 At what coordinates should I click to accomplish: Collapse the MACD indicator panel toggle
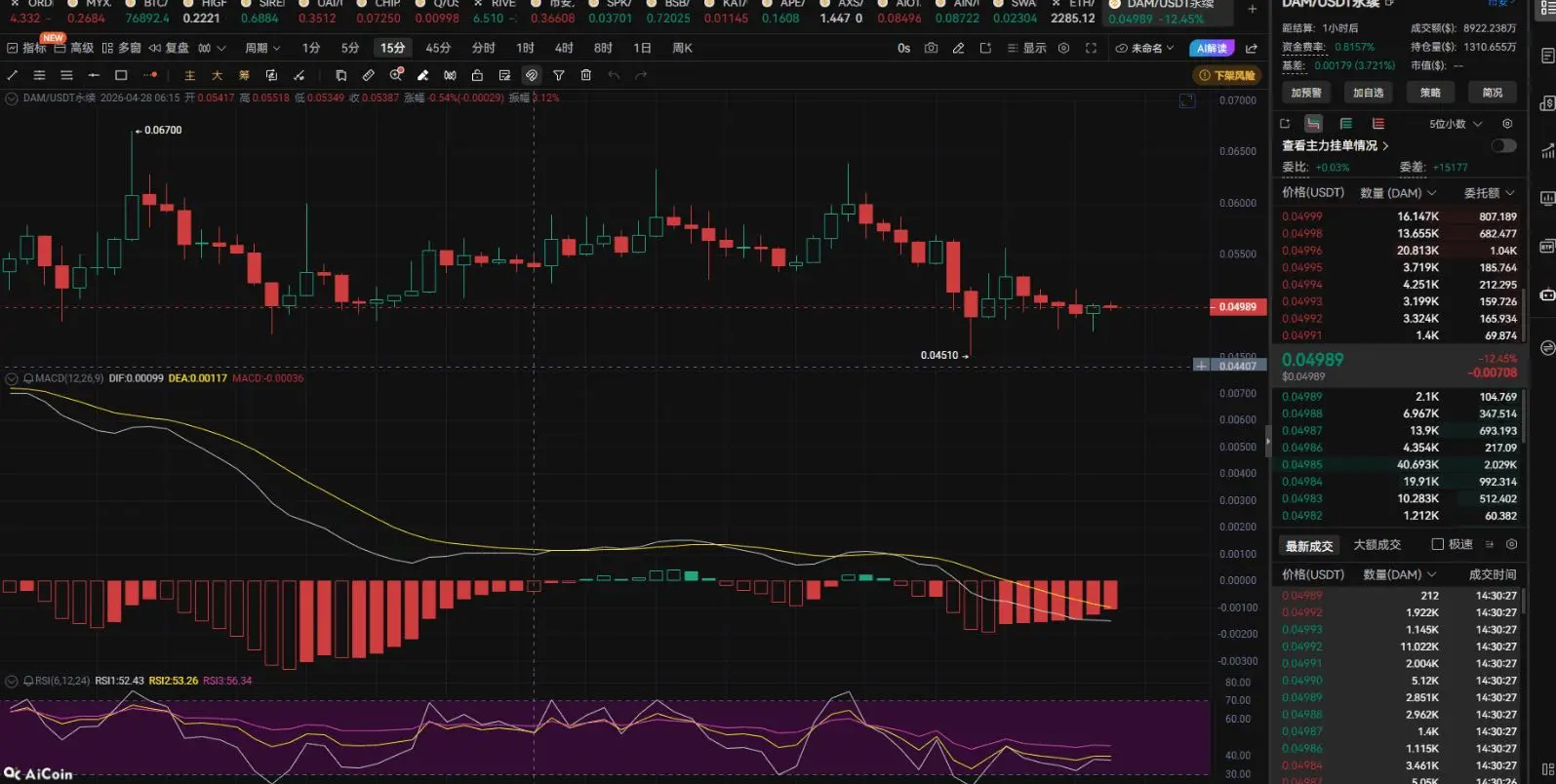coord(12,378)
